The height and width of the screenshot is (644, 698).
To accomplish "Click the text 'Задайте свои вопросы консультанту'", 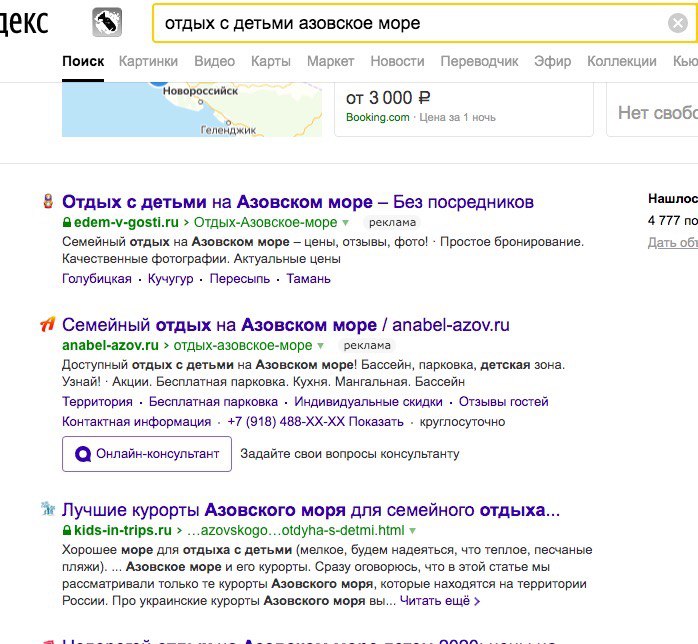I will (x=349, y=454).
